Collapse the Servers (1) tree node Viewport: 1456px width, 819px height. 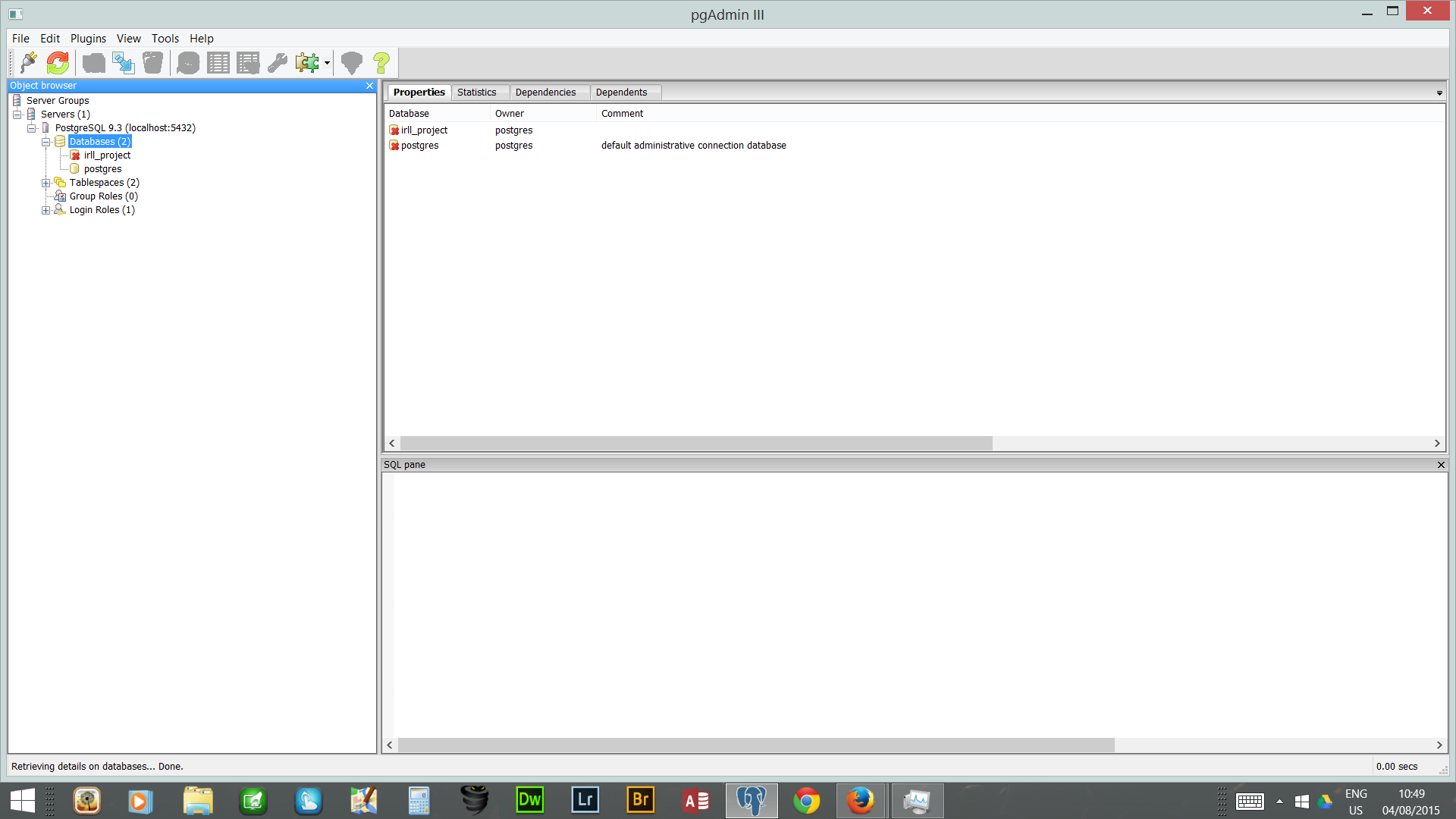point(17,115)
